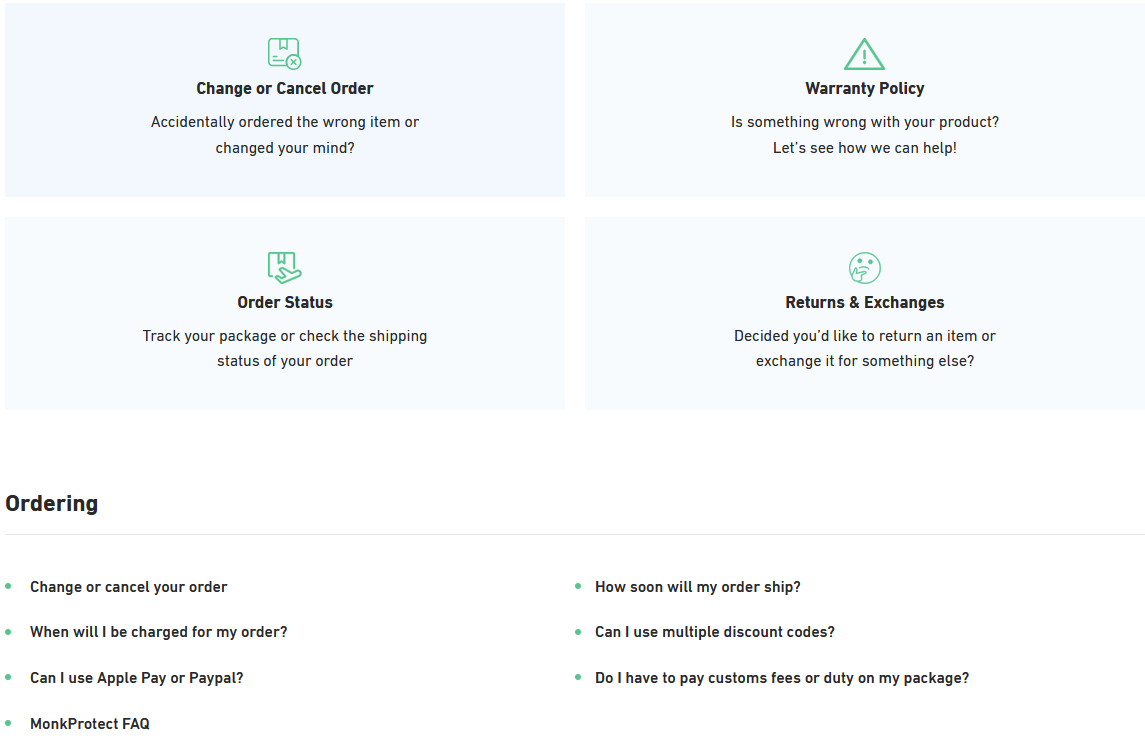Viewport: 1145px width, 741px height.
Task: Open the Returns & Exchanges heading
Action: tap(865, 302)
